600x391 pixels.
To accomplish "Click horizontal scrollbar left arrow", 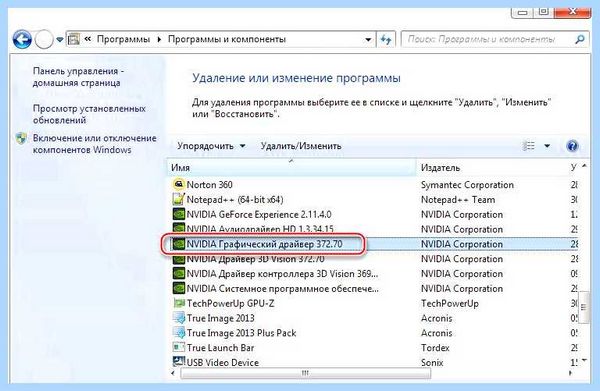I will 173,373.
